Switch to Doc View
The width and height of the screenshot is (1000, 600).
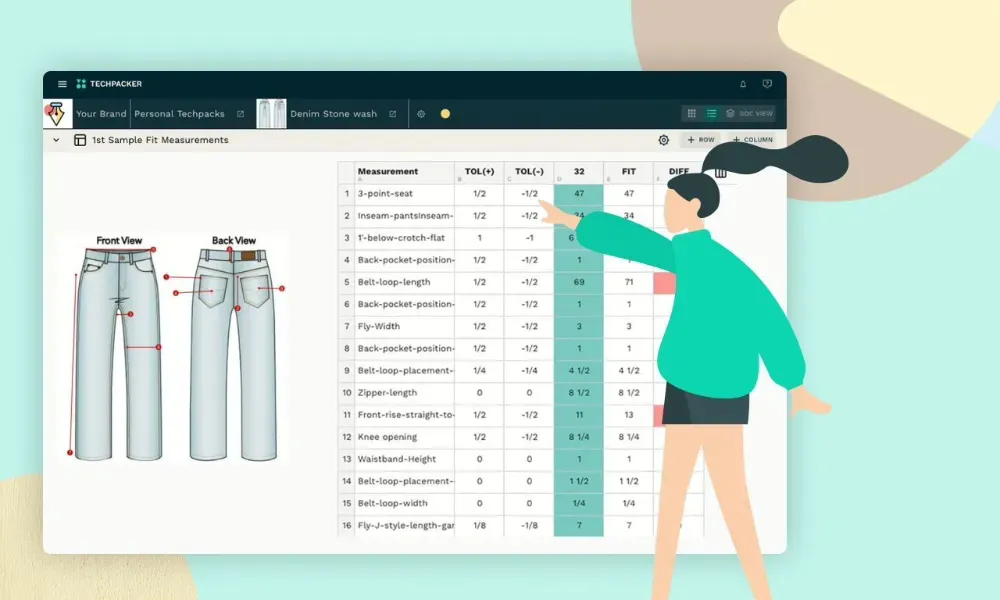pos(749,113)
